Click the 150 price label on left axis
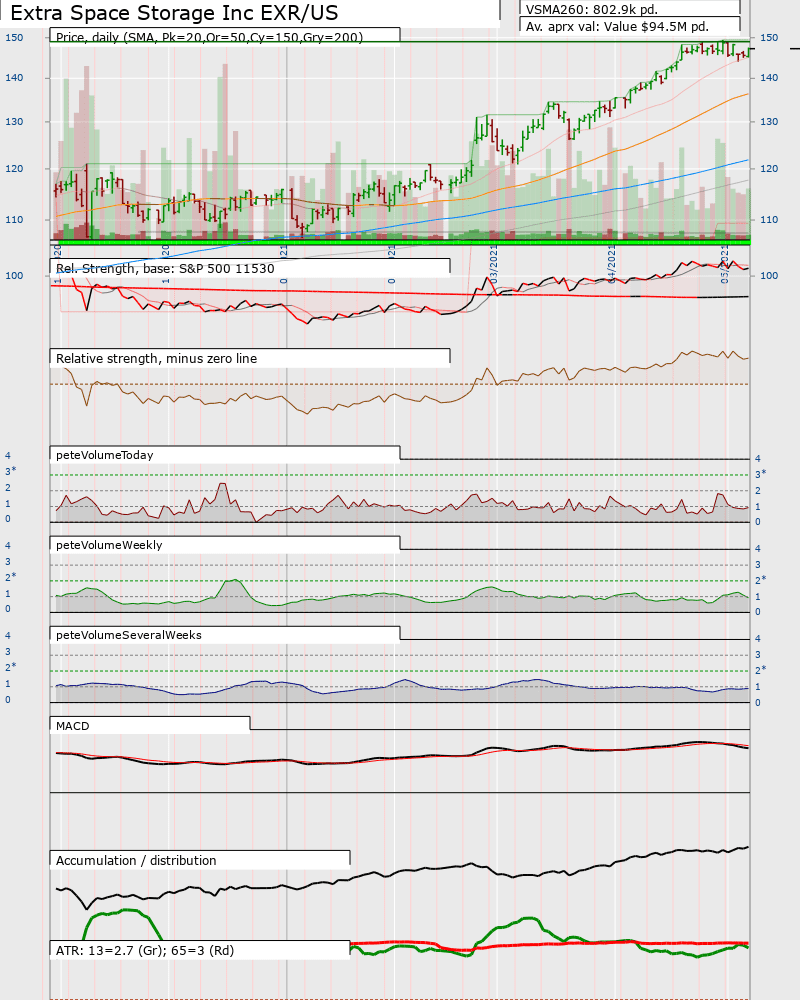The height and width of the screenshot is (1000, 800). click(14, 38)
